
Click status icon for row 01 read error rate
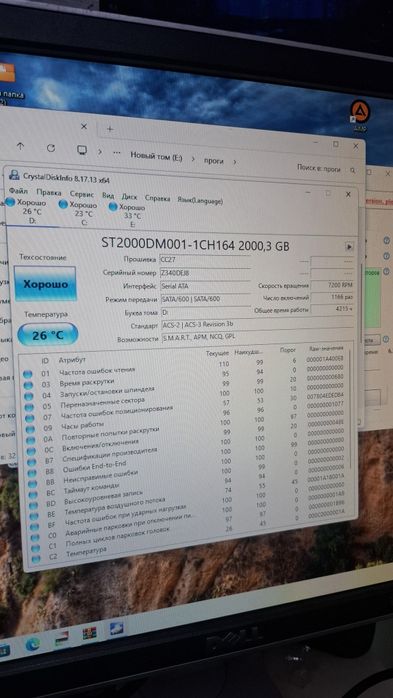(x=28, y=374)
